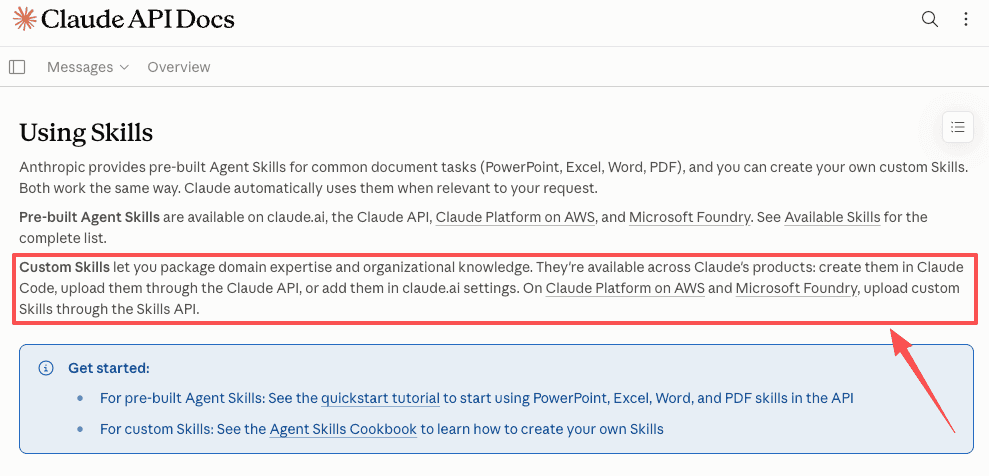Click the info icon beside Get started

pyautogui.click(x=46, y=368)
